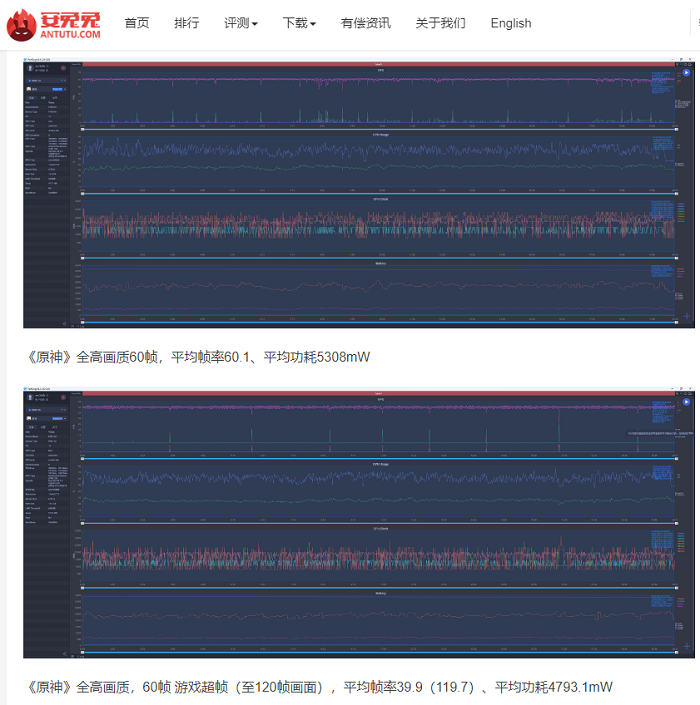Click blue play button in first screenshot
The width and height of the screenshot is (700, 705).
[x=686, y=73]
